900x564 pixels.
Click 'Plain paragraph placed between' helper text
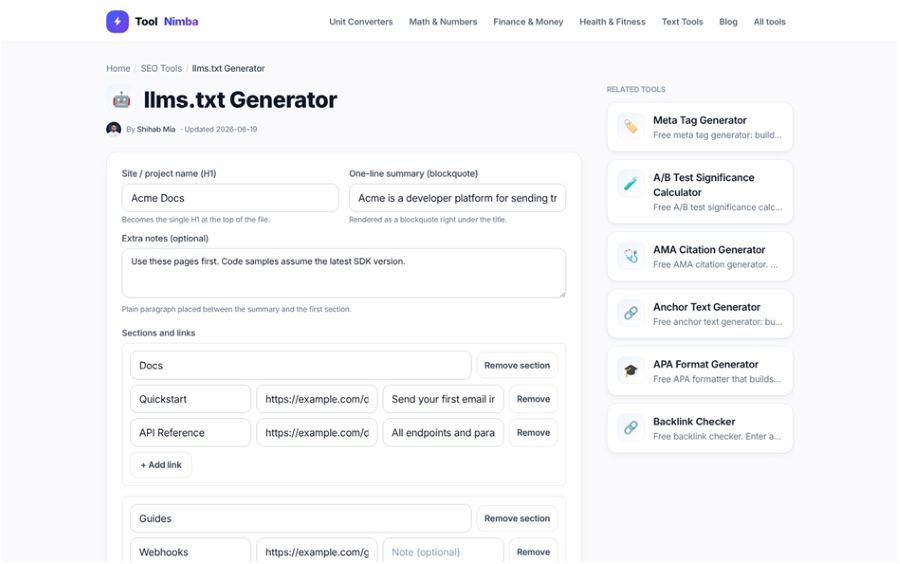click(236, 309)
